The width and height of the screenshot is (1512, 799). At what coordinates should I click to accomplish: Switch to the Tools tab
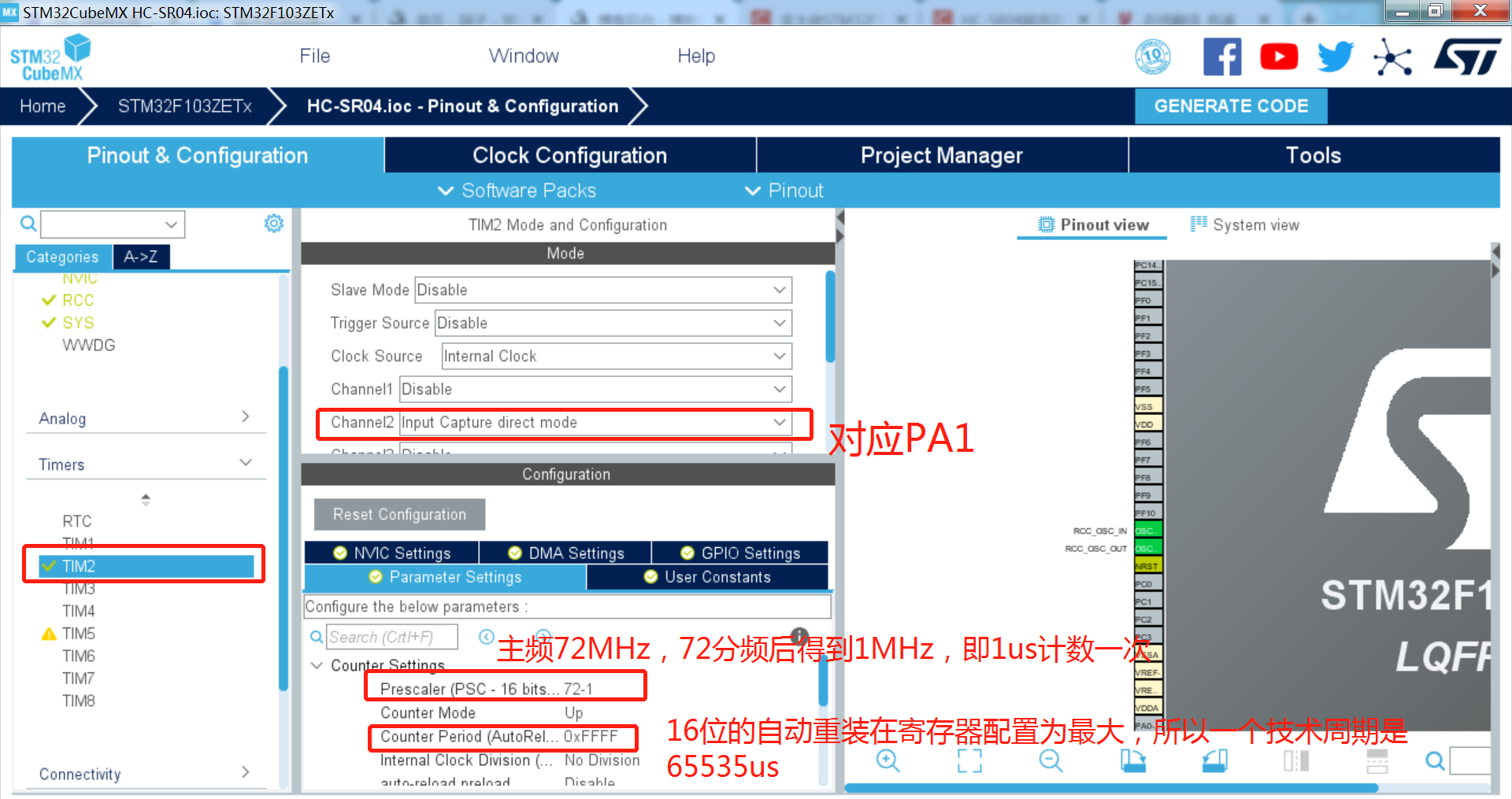(1314, 155)
